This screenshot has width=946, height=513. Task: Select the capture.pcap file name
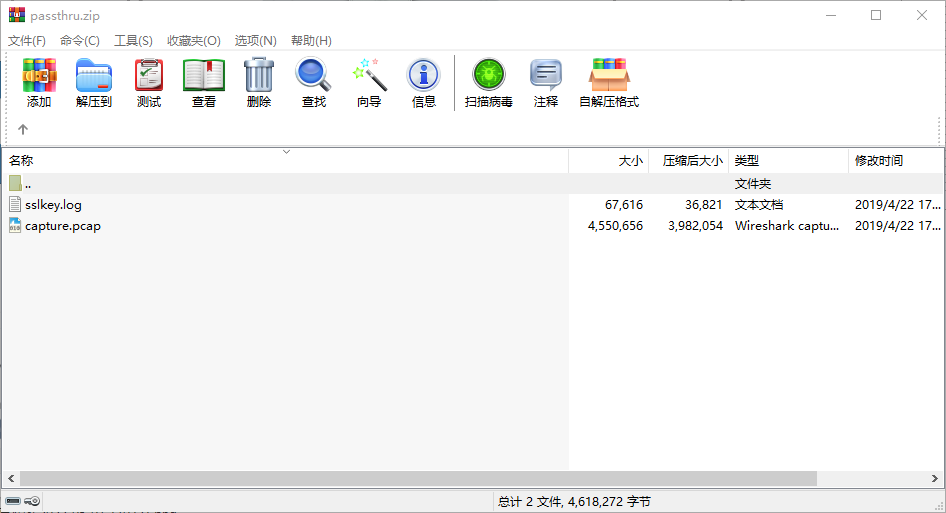63,226
